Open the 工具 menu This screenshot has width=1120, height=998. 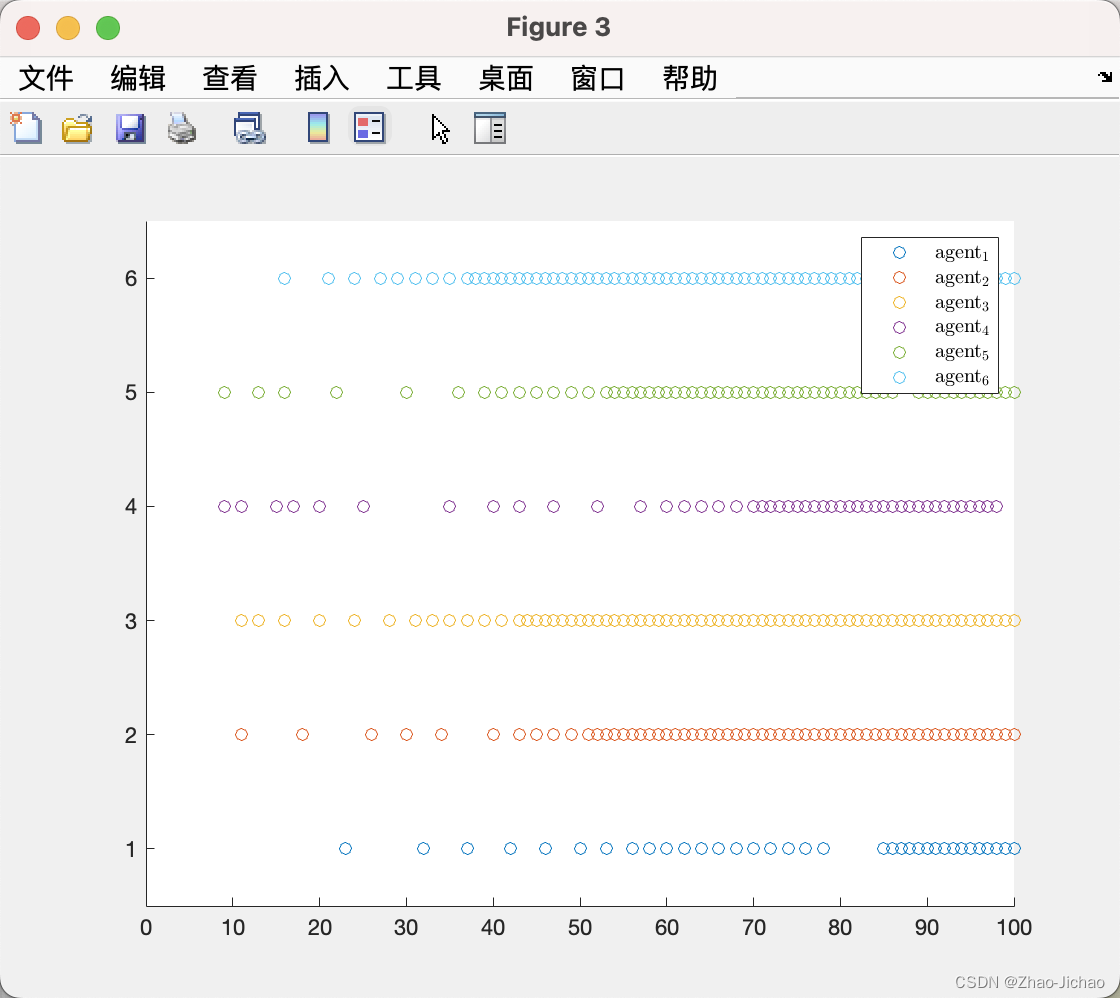tap(414, 78)
